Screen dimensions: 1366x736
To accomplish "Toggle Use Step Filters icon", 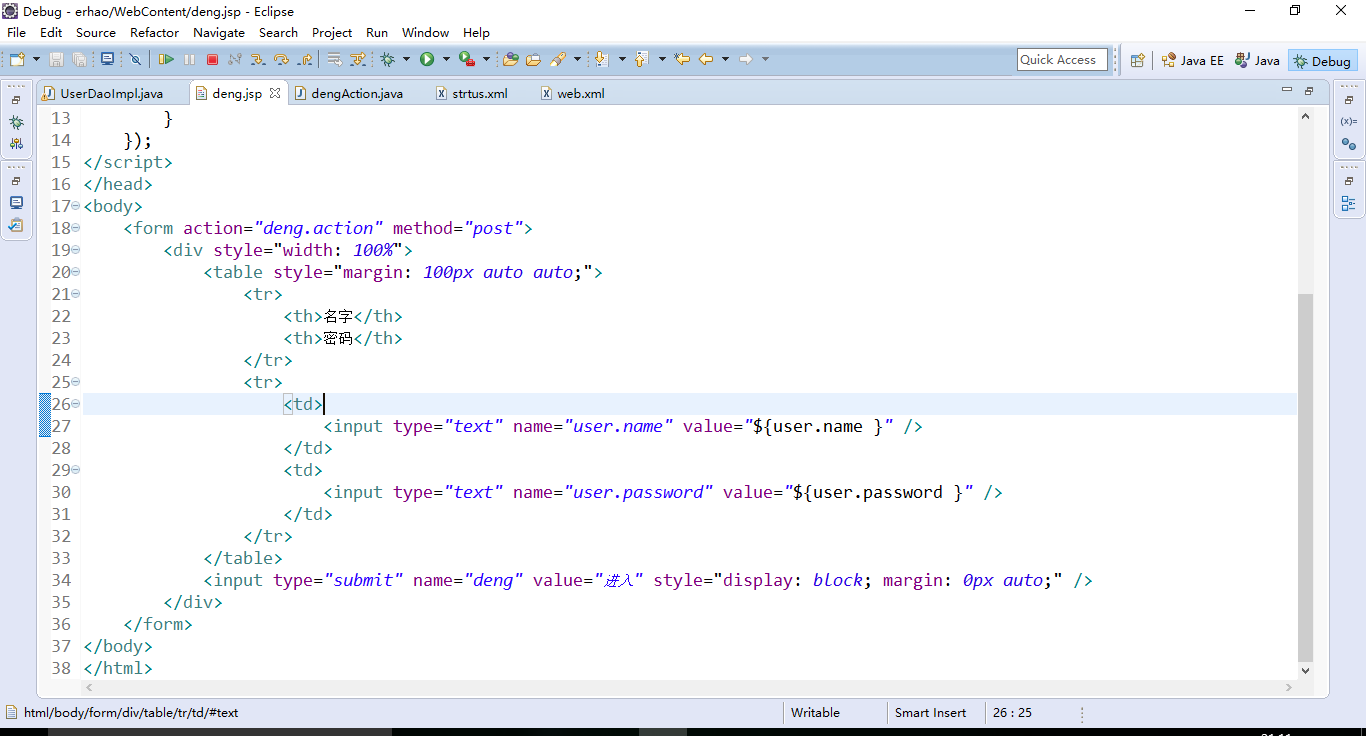I will tap(358, 59).
